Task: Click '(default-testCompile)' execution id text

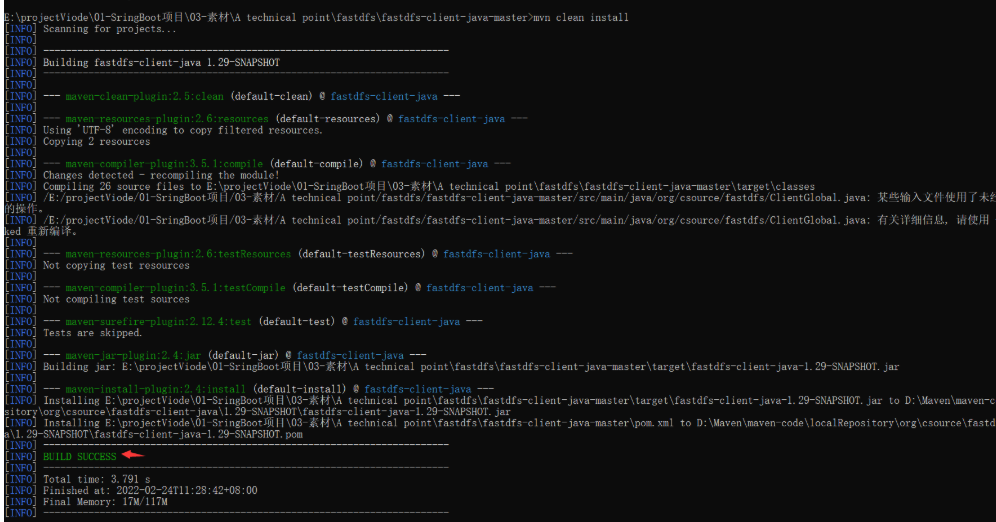Action: (x=350, y=288)
